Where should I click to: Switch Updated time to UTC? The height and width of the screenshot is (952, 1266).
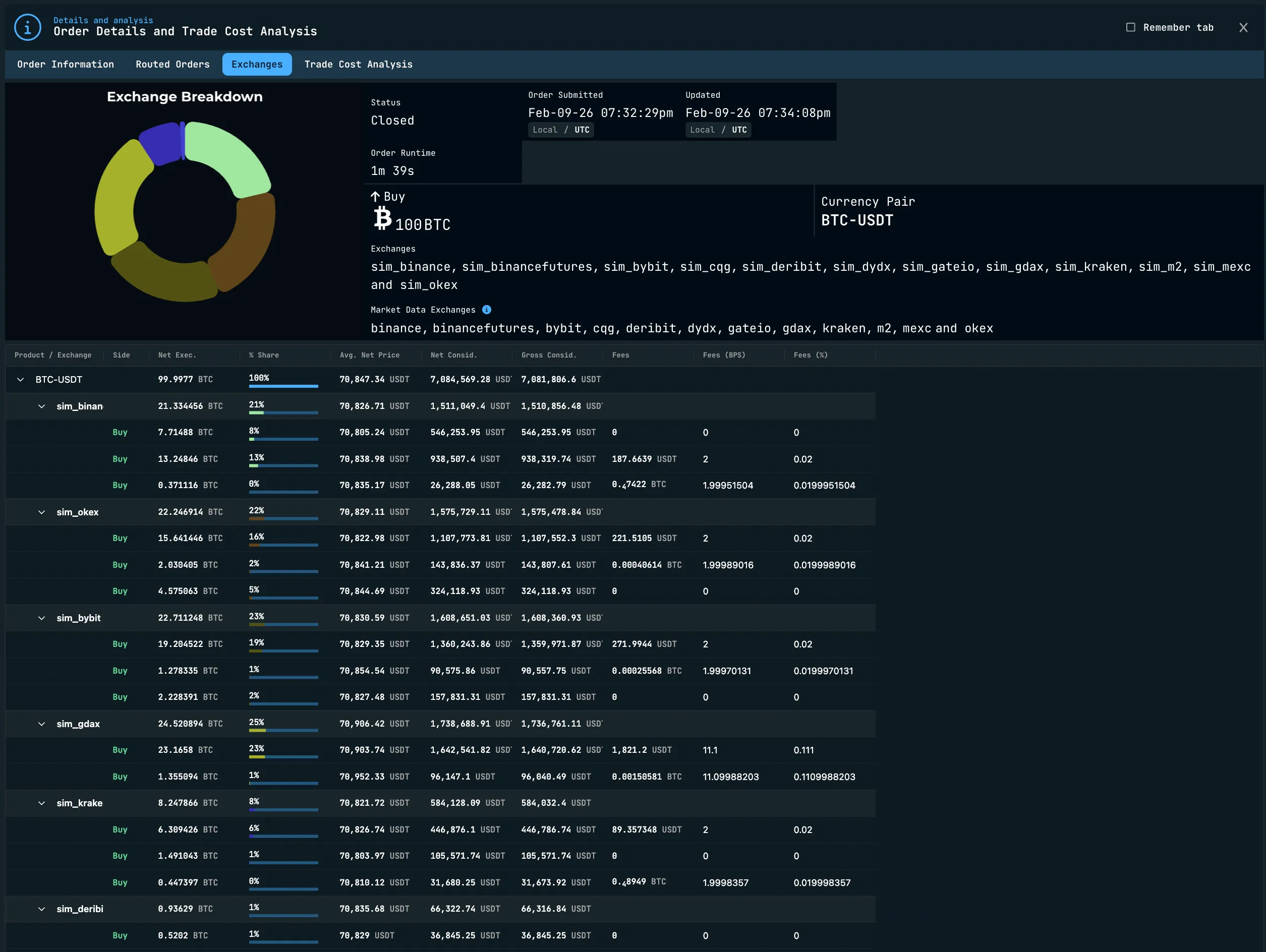(x=739, y=130)
